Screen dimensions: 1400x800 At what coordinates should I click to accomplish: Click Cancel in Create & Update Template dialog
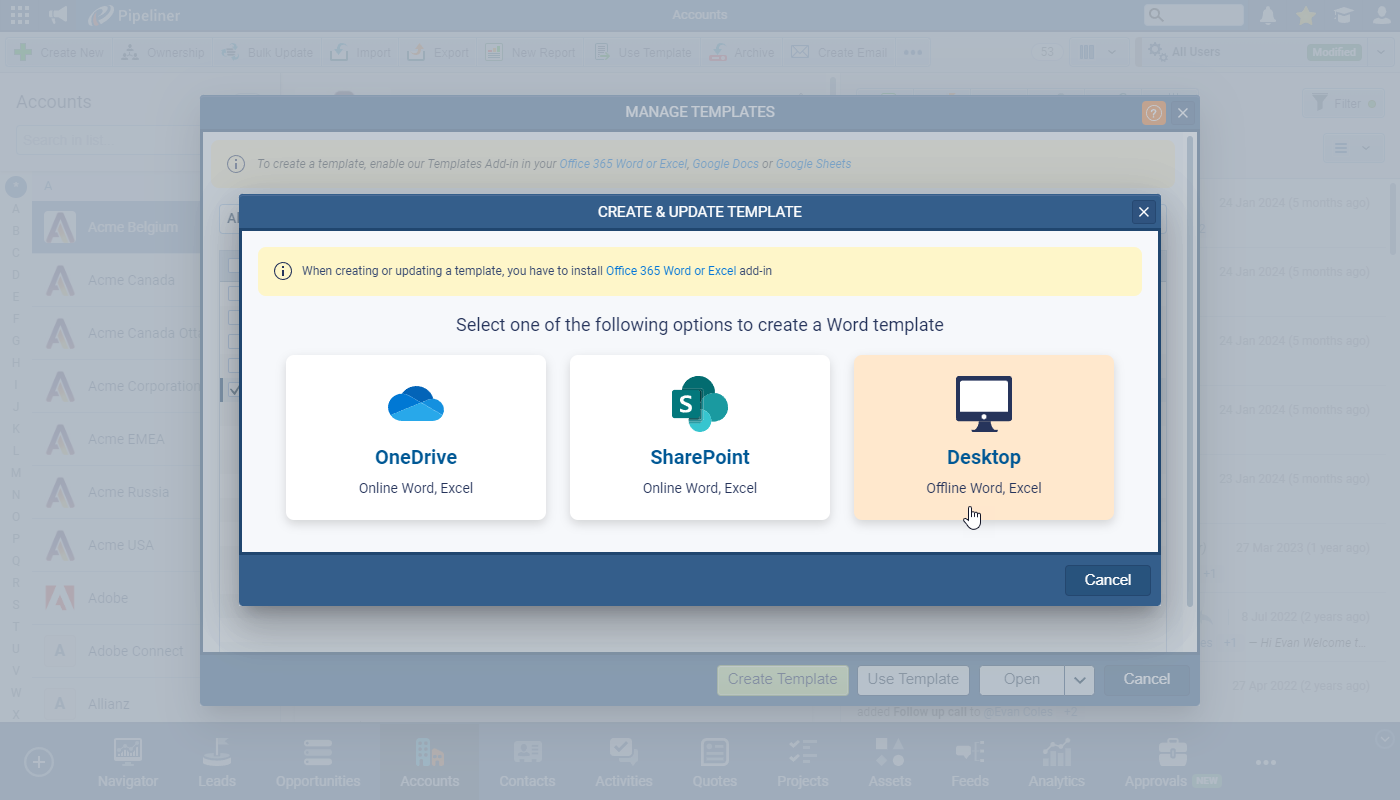tap(1107, 580)
